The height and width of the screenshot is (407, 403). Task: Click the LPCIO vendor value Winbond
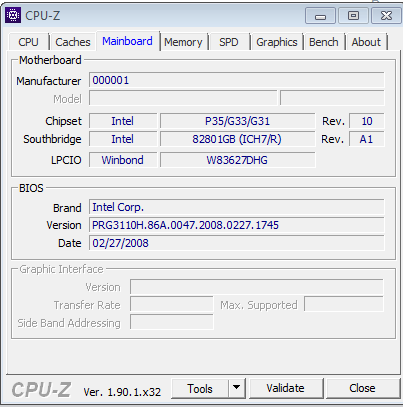coord(123,160)
